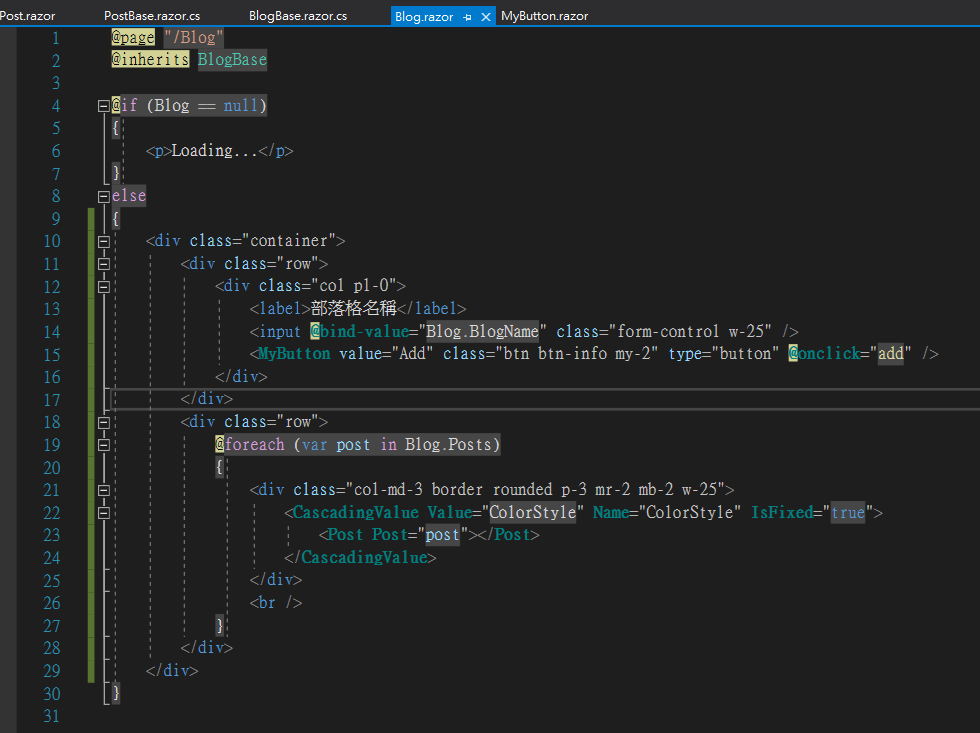This screenshot has height=733, width=980.
Task: Close the Blog.razor tab
Action: [486, 17]
